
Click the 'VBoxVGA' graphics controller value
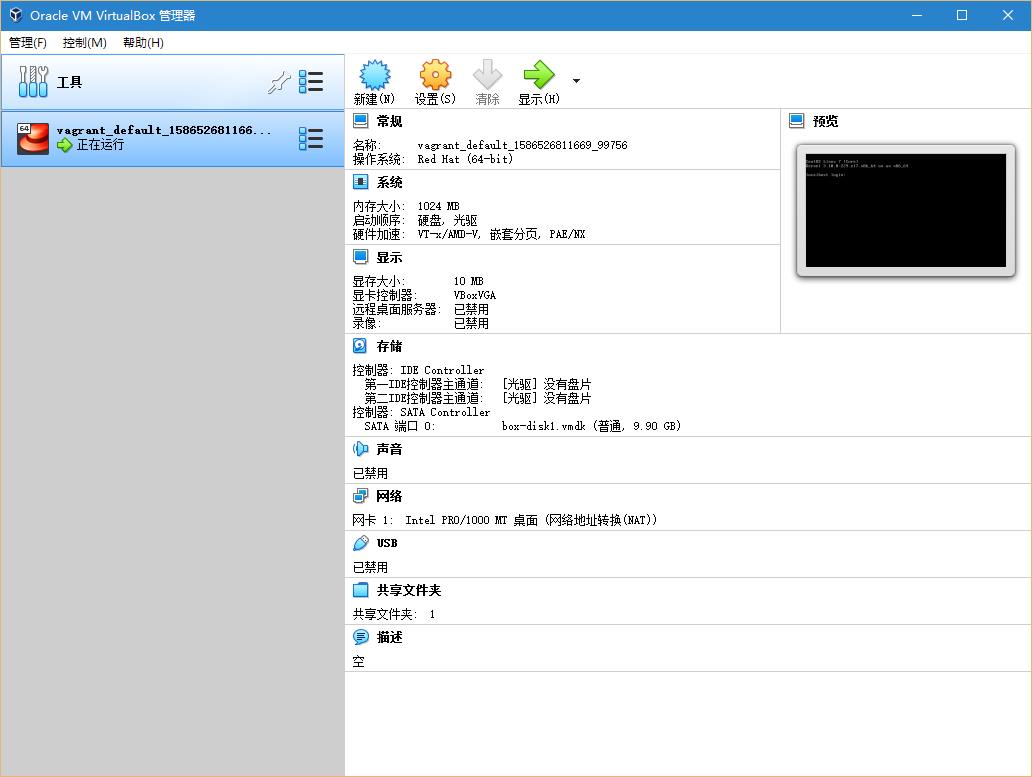[475, 295]
